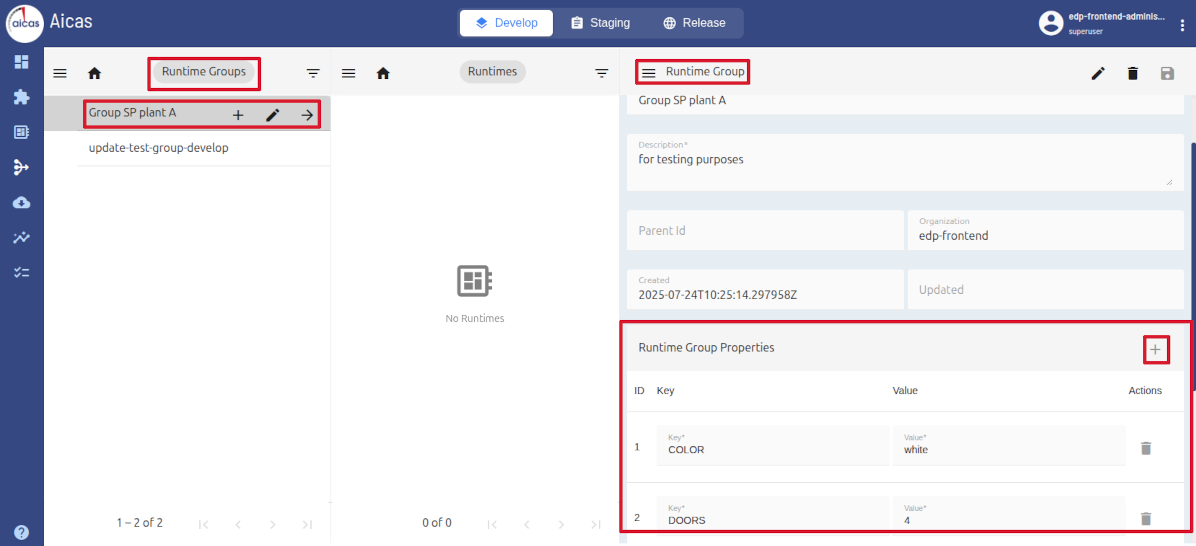Click the Runtimes chip label

tap(493, 72)
